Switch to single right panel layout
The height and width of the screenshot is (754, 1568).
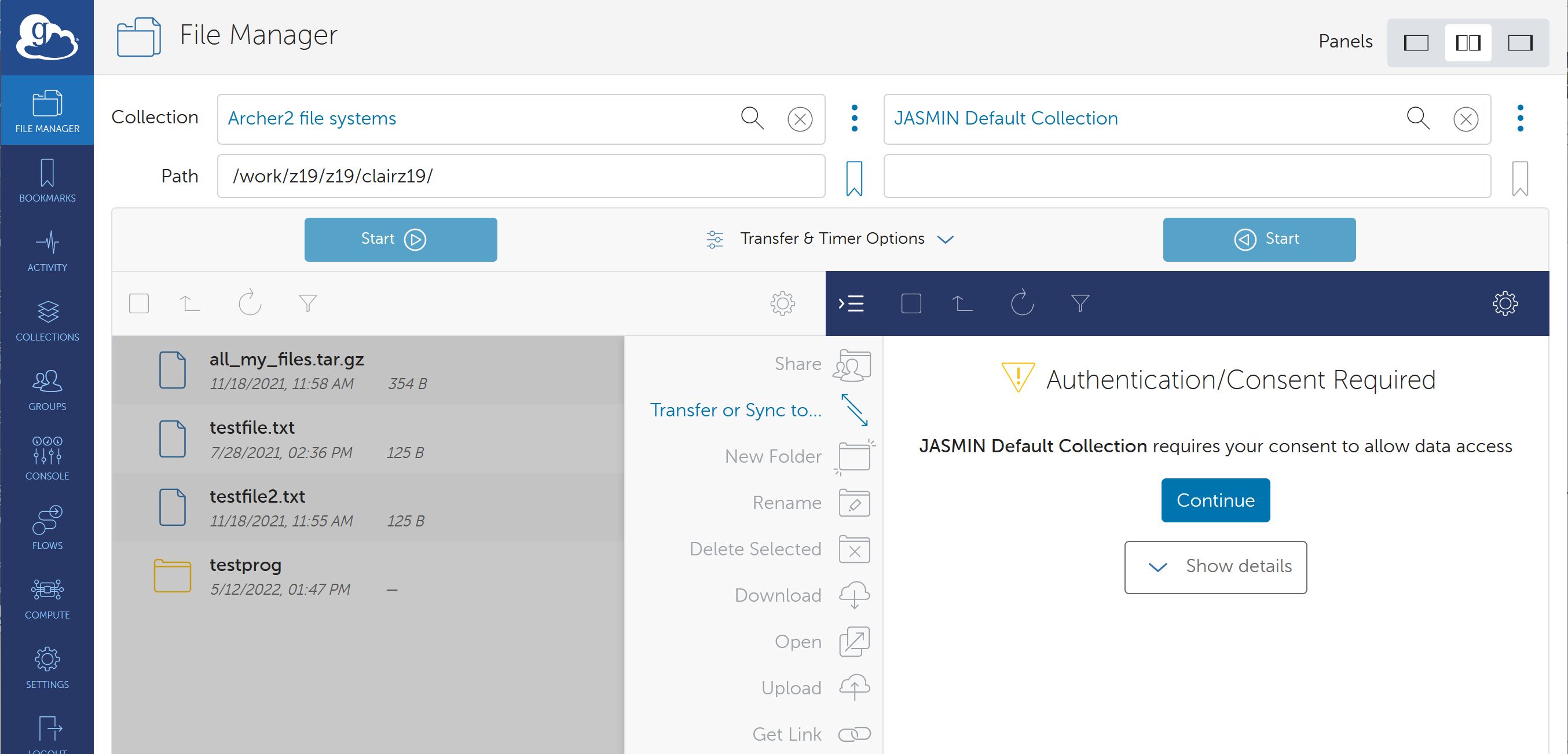pos(1520,43)
